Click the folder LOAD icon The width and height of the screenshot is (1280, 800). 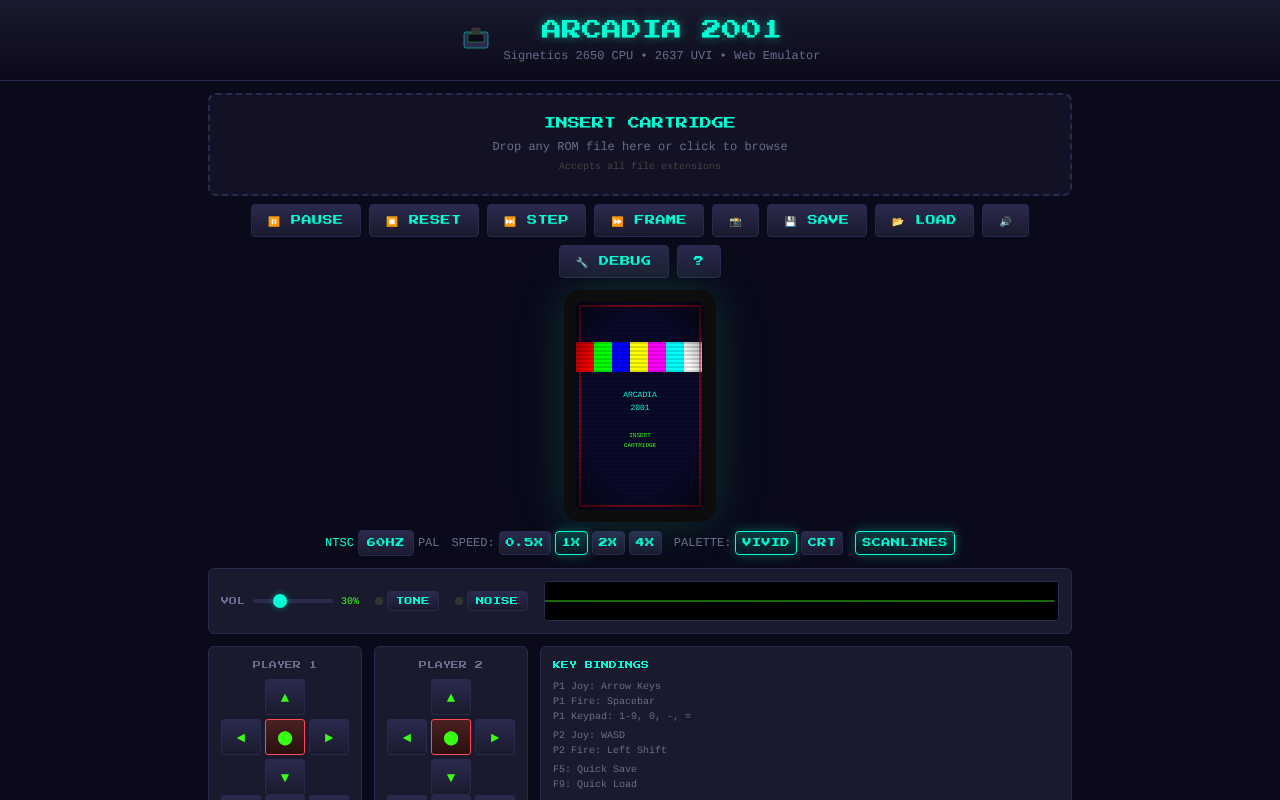(923, 220)
